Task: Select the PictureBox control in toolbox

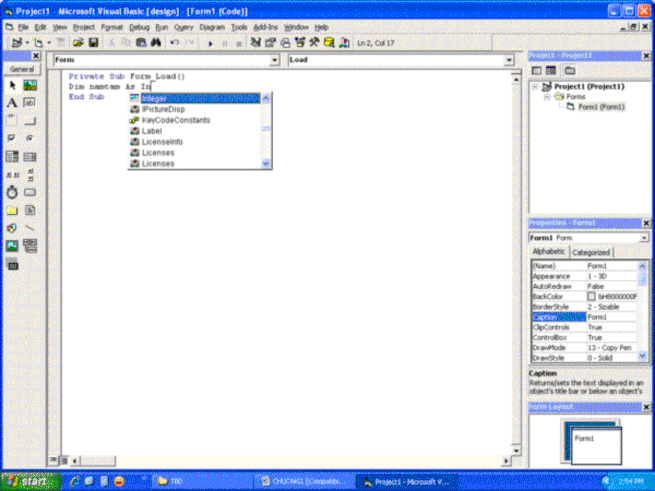Action: 30,85
